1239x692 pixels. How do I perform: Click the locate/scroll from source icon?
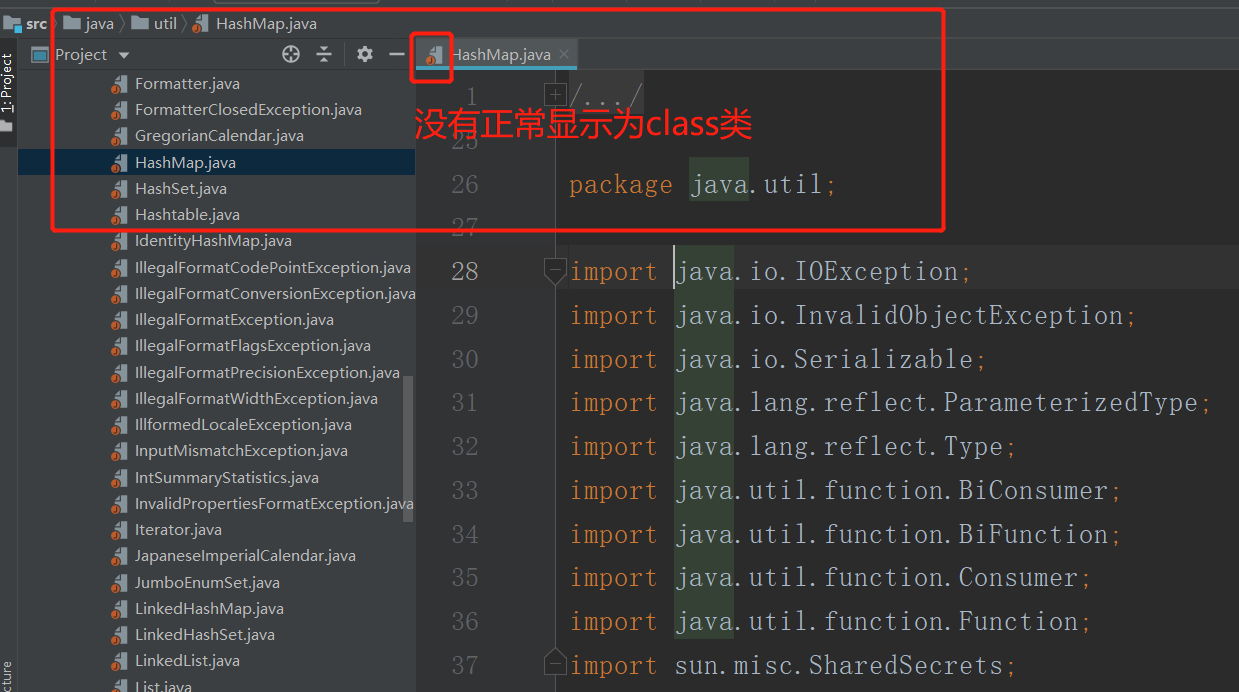click(291, 55)
